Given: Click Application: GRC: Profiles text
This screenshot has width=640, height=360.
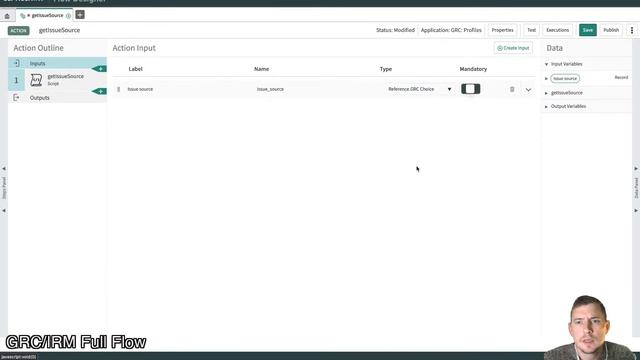Looking at the screenshot, I should 451,30.
